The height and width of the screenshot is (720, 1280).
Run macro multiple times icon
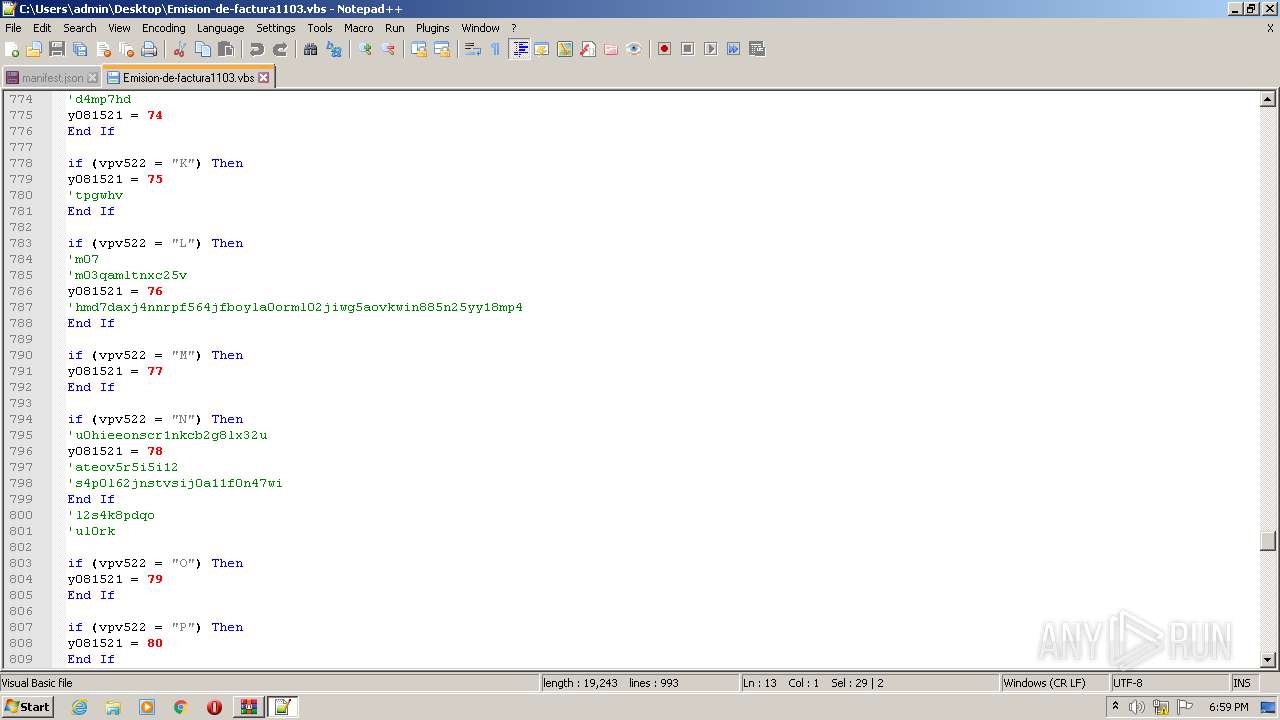click(733, 49)
